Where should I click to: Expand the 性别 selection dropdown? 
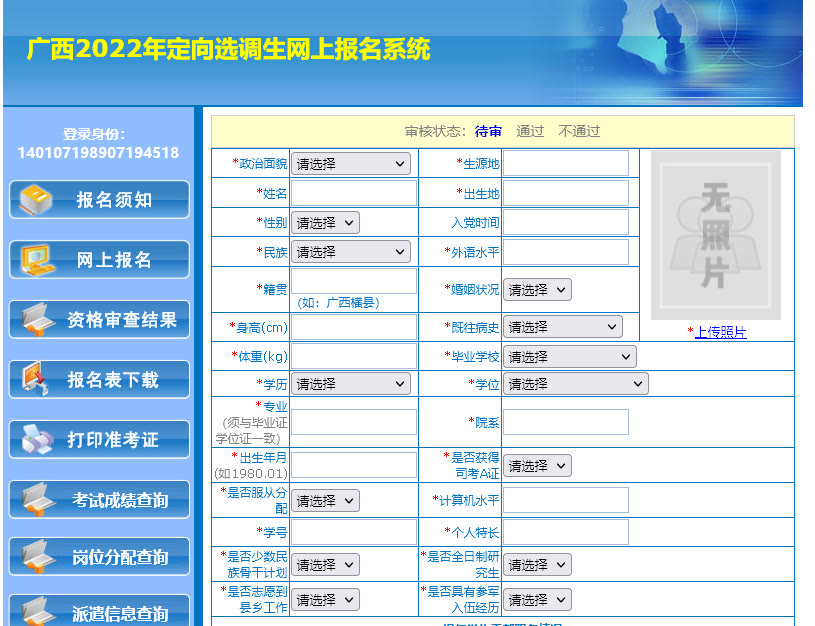(x=325, y=223)
